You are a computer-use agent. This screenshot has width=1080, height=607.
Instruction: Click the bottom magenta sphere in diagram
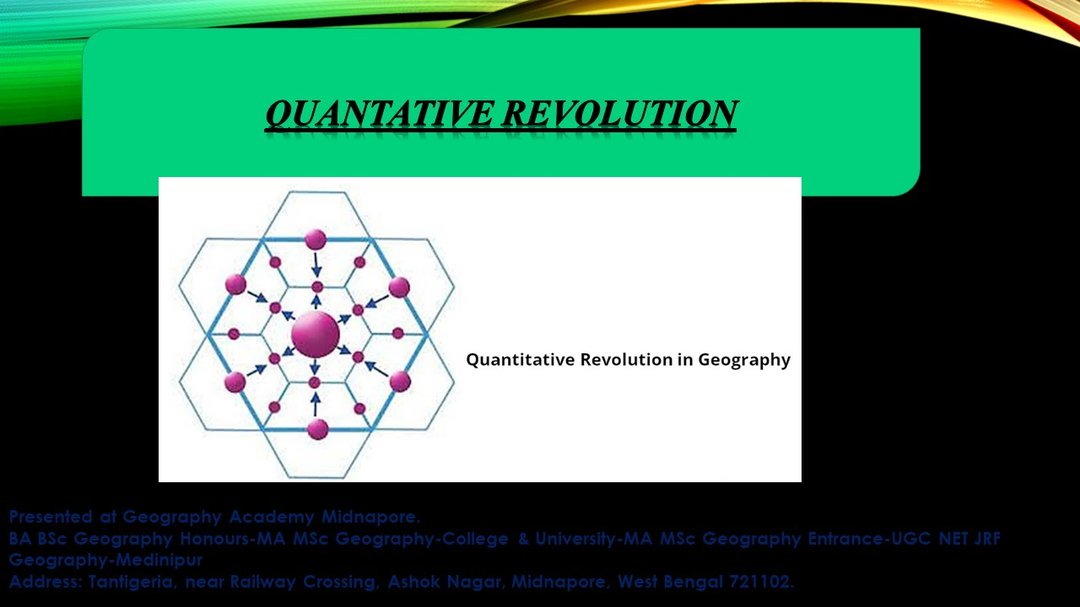pyautogui.click(x=317, y=429)
